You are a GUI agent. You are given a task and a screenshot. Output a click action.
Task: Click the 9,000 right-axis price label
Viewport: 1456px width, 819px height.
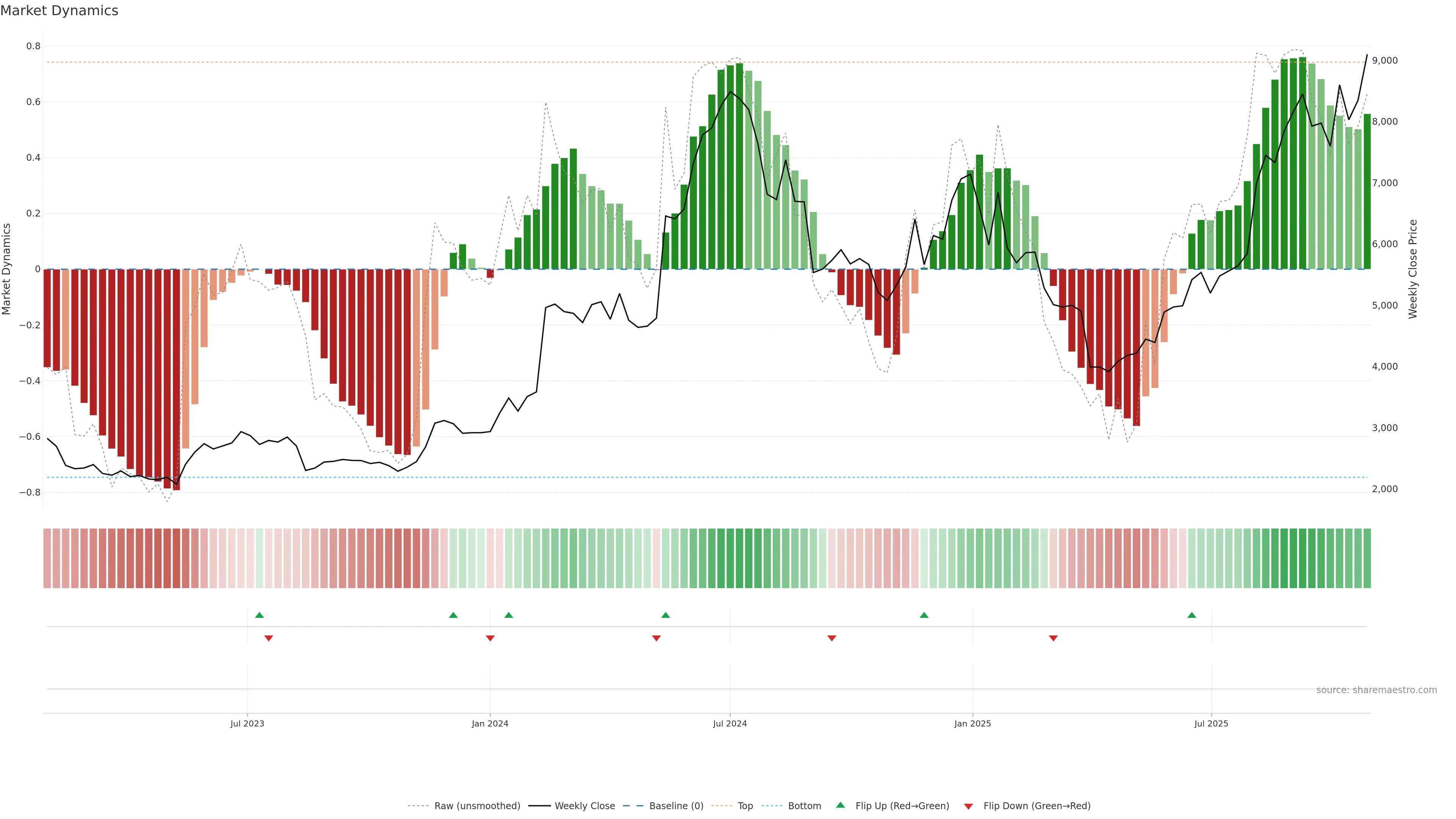click(x=1384, y=61)
